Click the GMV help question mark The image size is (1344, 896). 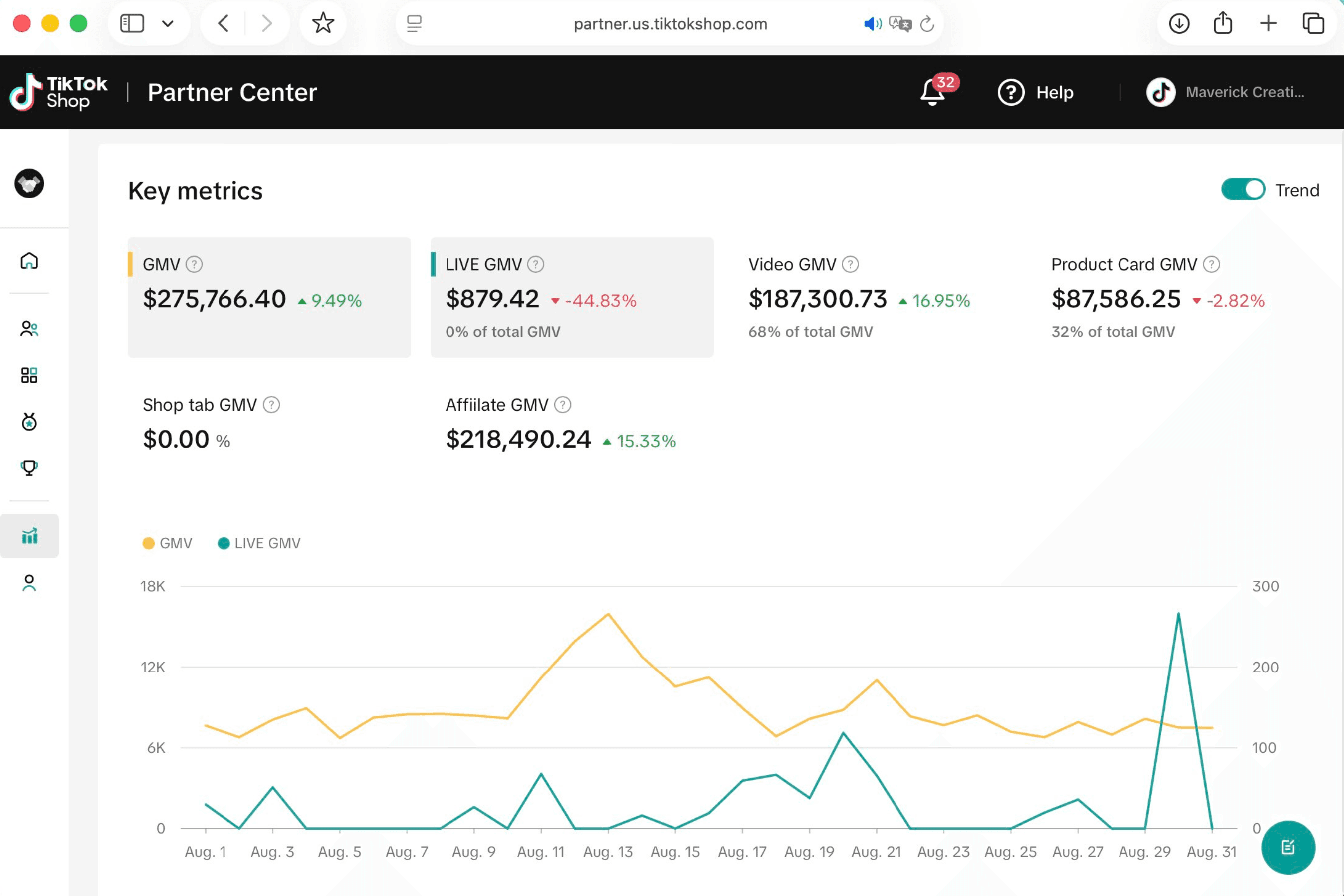click(x=193, y=264)
